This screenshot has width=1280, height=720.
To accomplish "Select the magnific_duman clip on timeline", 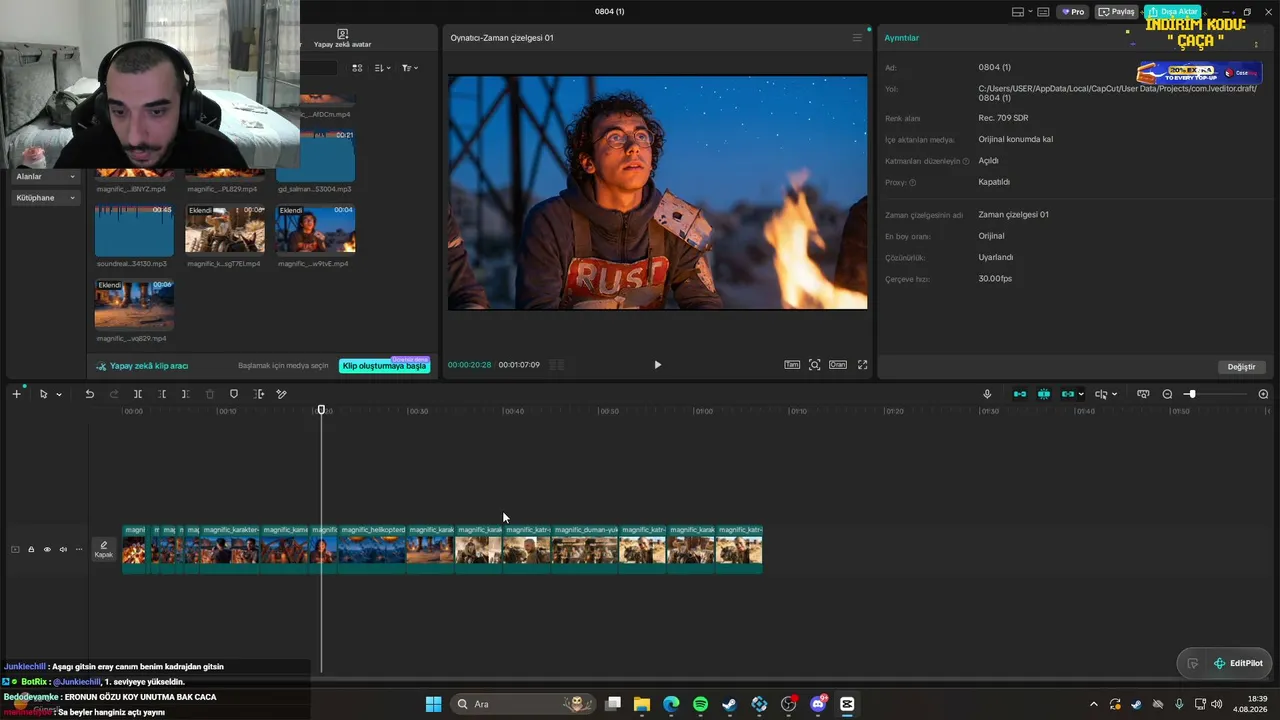I will pyautogui.click(x=585, y=549).
